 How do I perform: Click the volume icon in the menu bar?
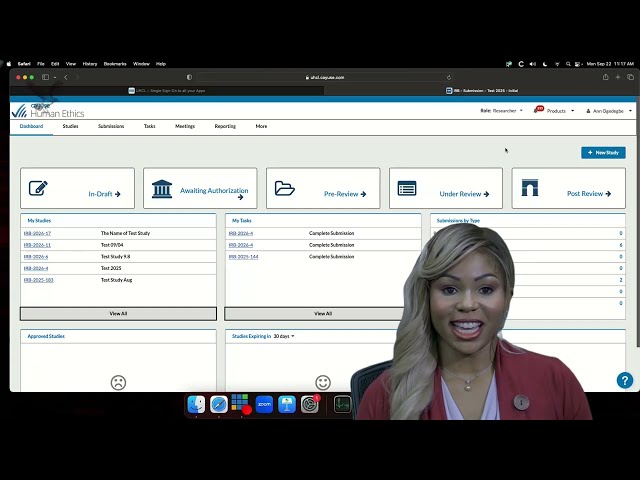point(533,64)
